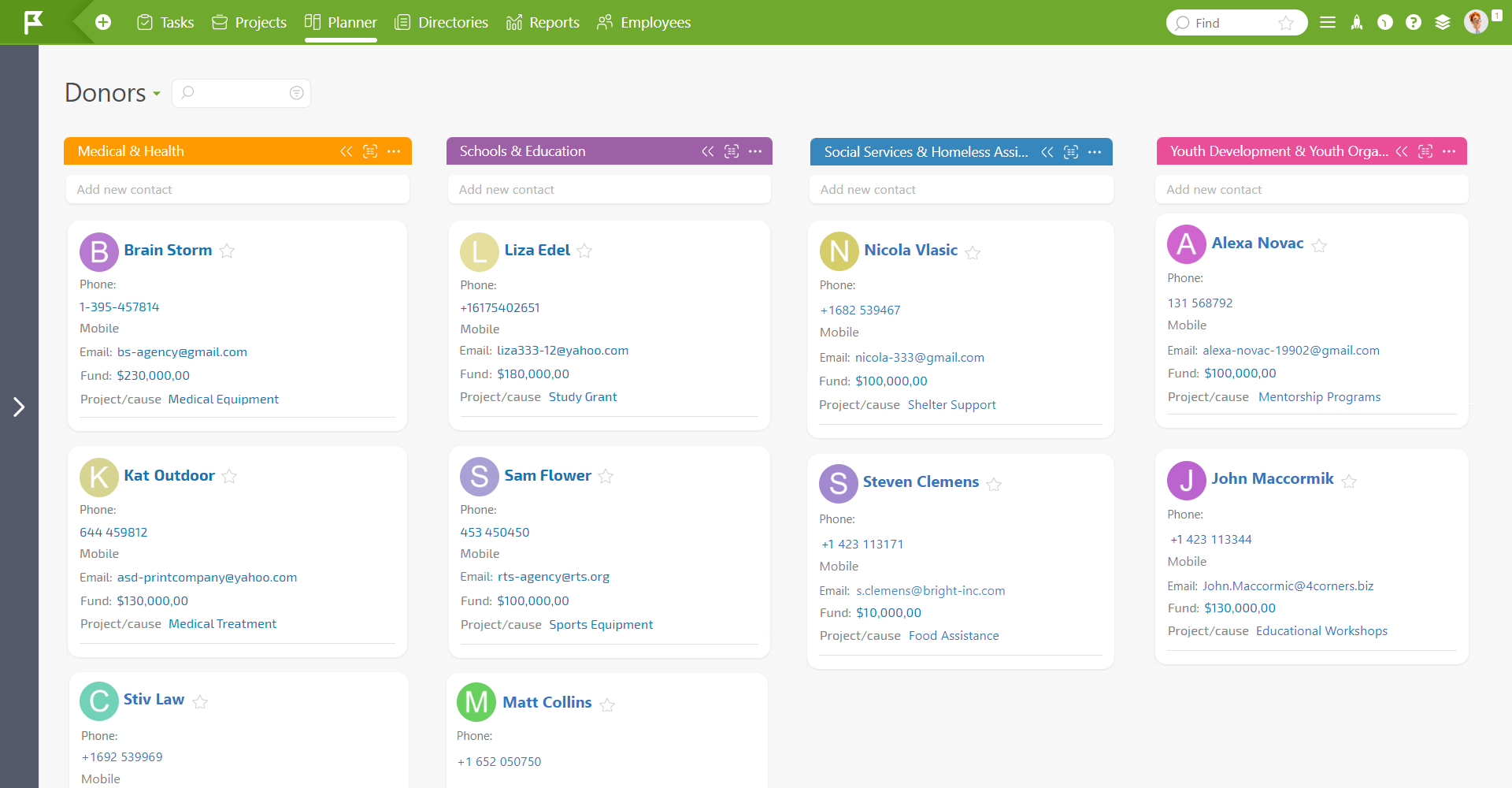Open more options for Social Services column
Viewport: 1512px width, 788px height.
[1095, 152]
